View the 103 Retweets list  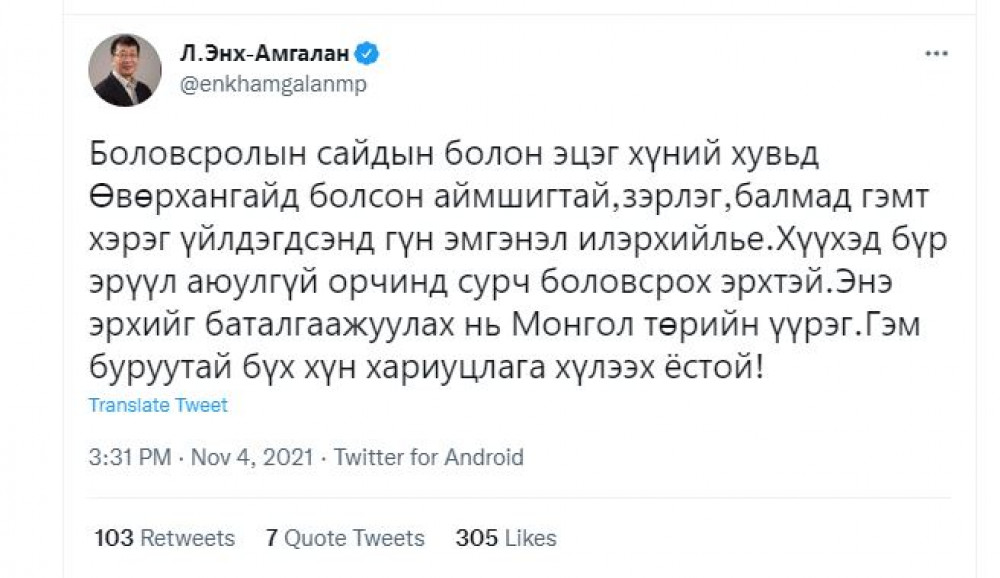point(165,538)
